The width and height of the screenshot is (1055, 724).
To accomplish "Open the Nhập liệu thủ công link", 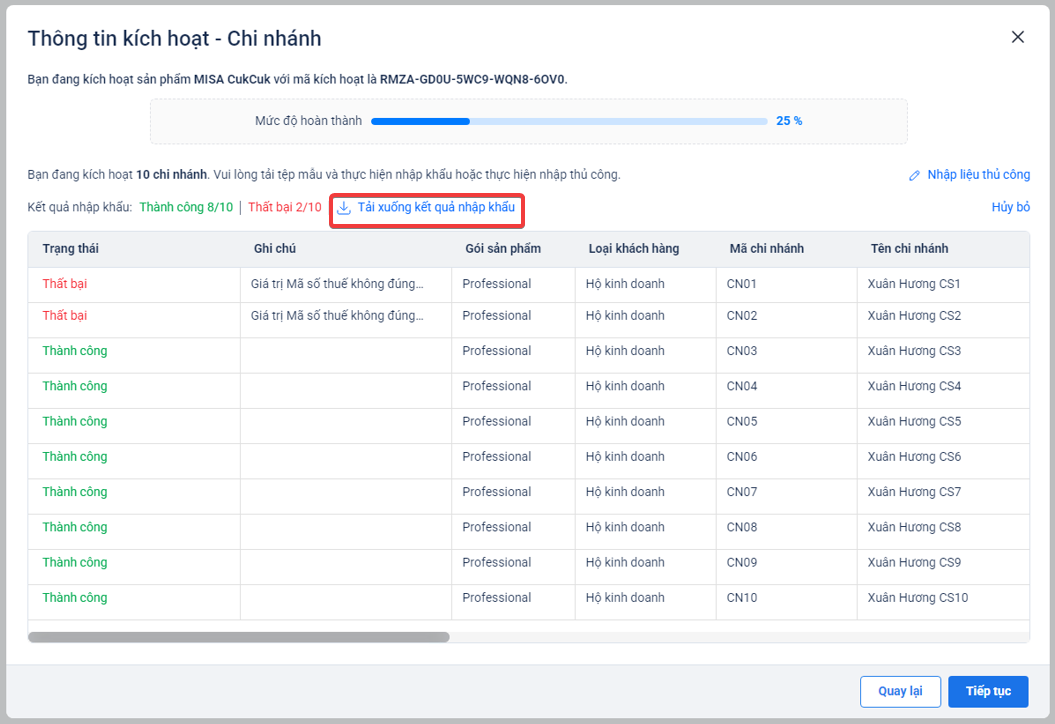I will [x=978, y=175].
